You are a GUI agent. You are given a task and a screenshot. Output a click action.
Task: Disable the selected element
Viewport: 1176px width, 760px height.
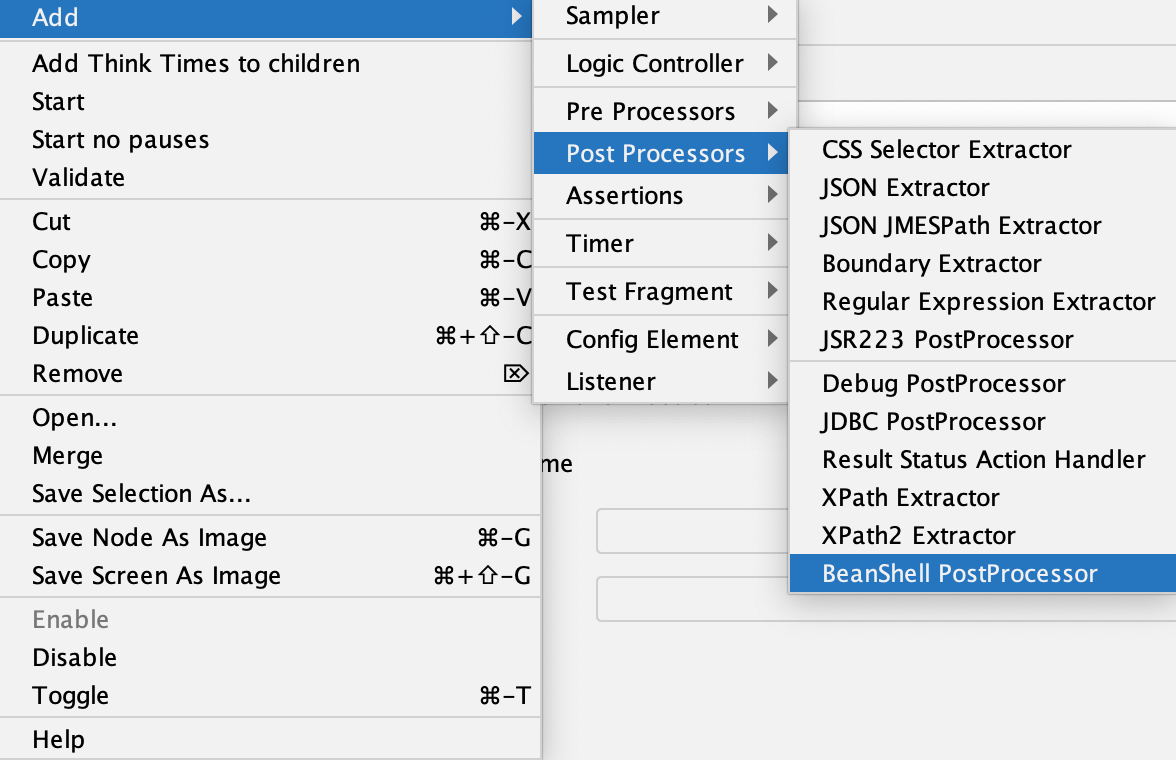74,658
